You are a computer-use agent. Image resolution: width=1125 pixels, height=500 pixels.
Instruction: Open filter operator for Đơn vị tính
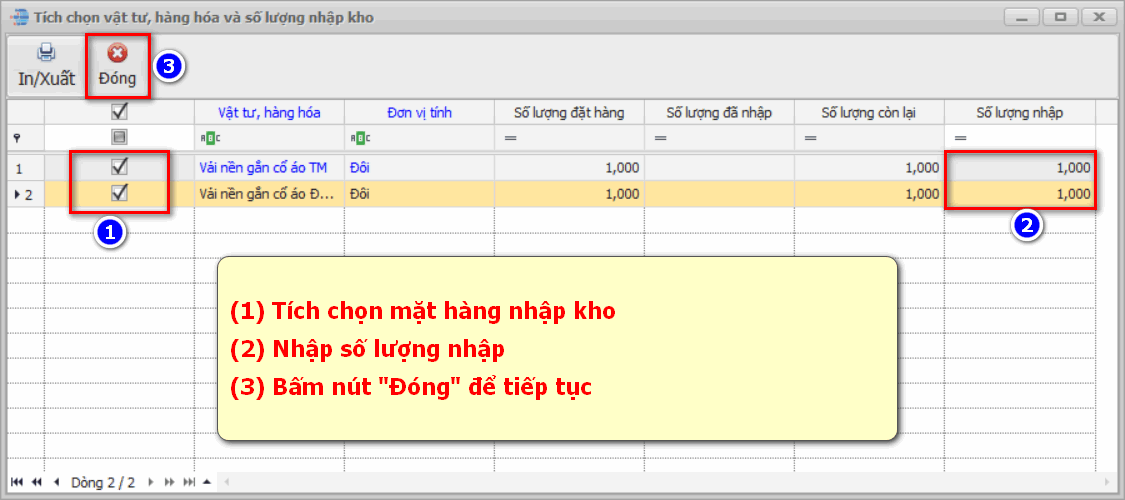pos(358,137)
